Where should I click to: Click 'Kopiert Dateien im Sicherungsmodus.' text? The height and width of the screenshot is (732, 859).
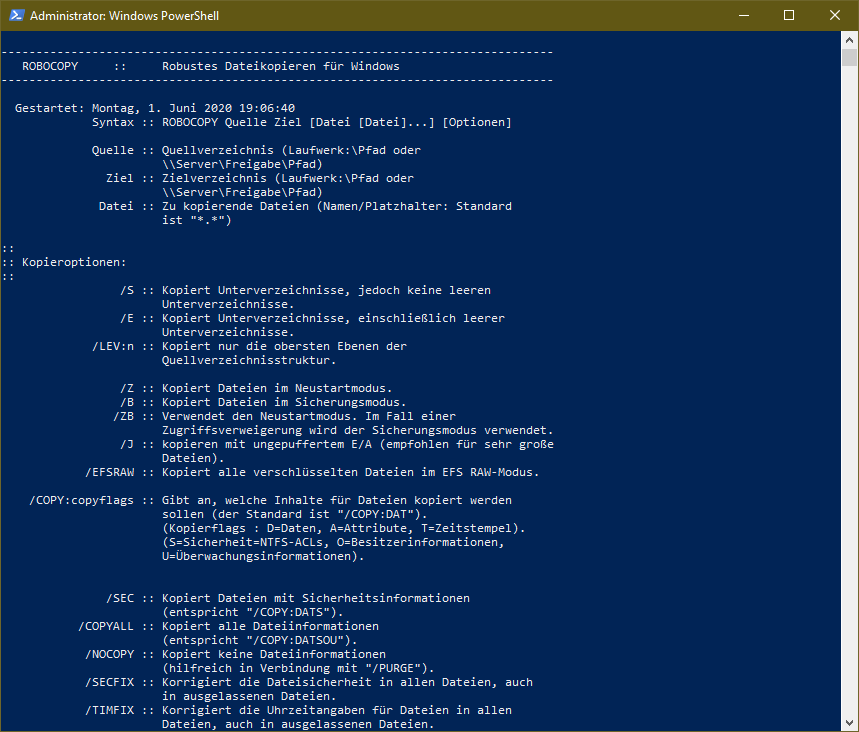tap(284, 402)
